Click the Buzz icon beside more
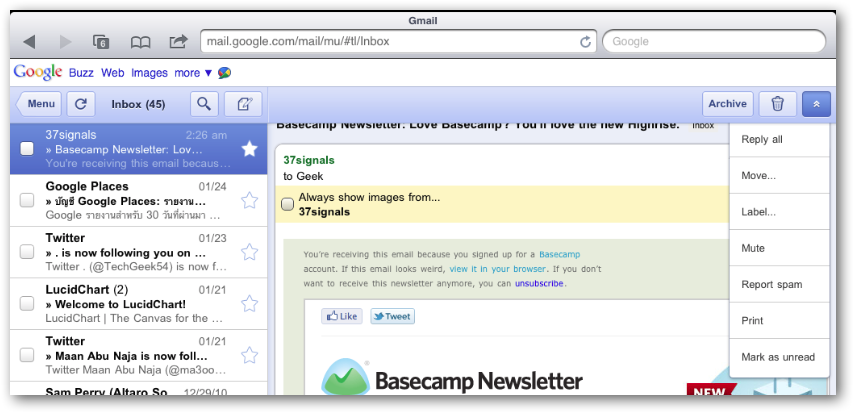Viewport: 854px width, 413px height. pyautogui.click(x=224, y=73)
